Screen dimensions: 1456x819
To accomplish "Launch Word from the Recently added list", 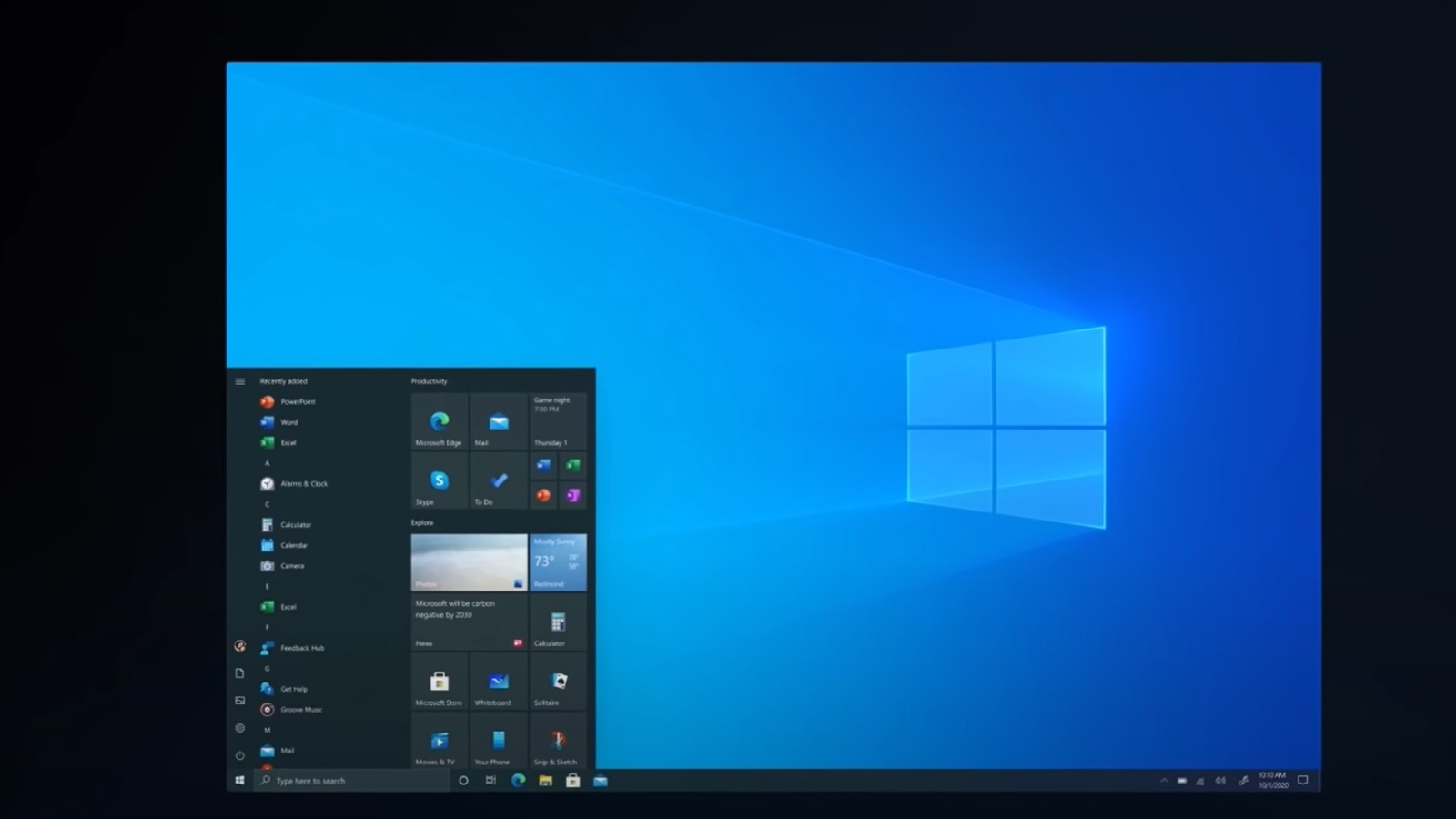I will click(279, 422).
